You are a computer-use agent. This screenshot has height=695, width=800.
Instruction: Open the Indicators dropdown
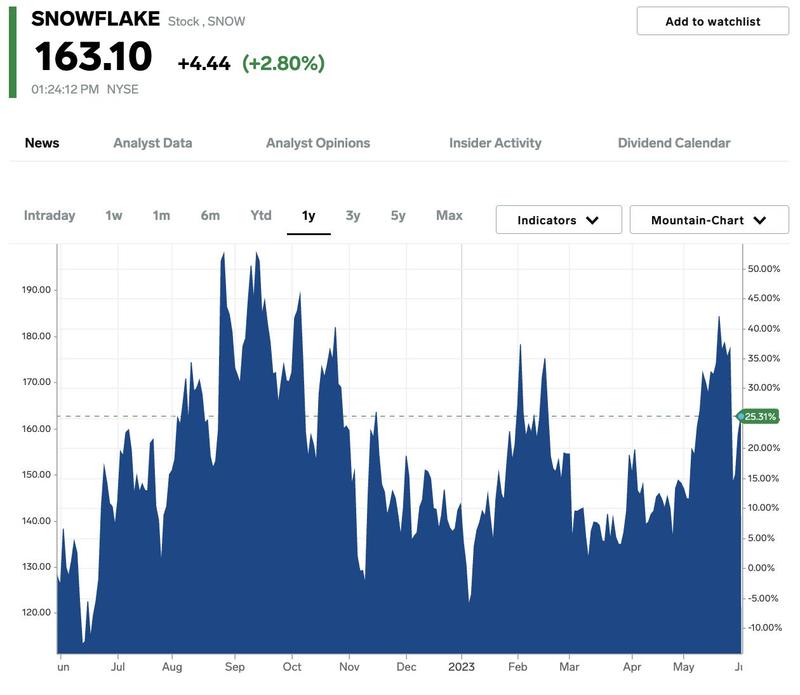[559, 220]
